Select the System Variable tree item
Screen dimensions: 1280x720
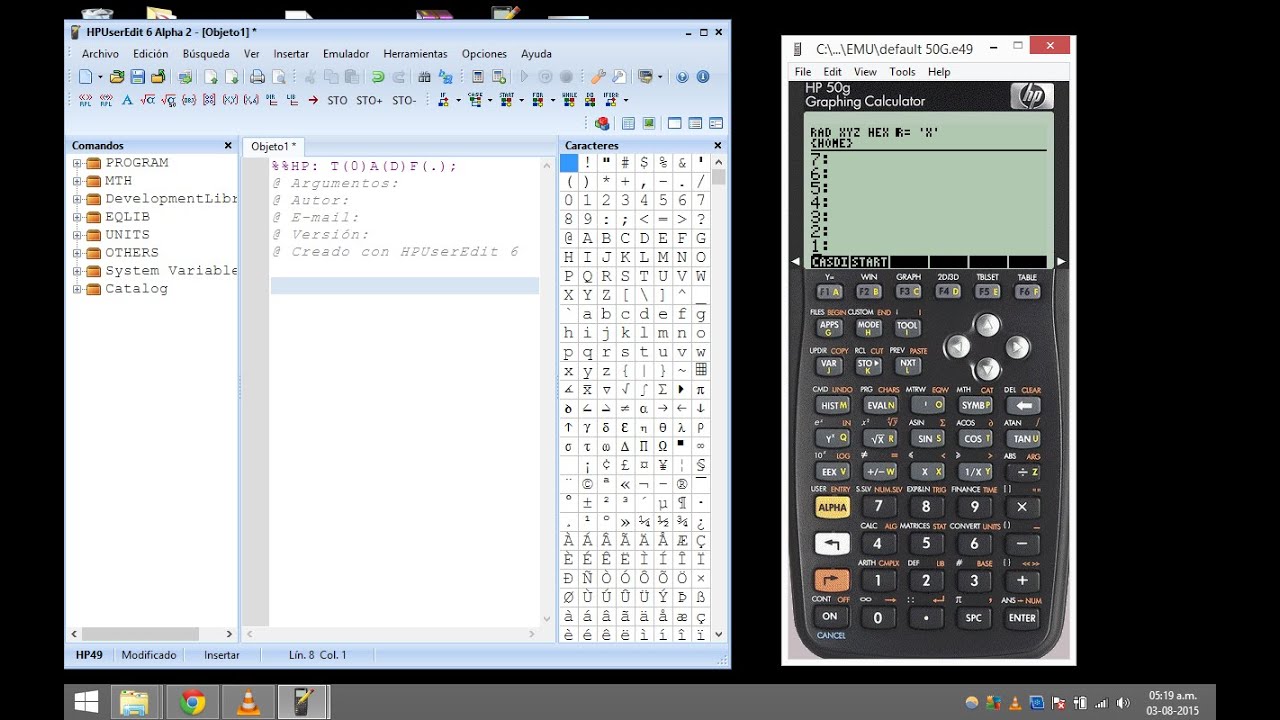[171, 271]
